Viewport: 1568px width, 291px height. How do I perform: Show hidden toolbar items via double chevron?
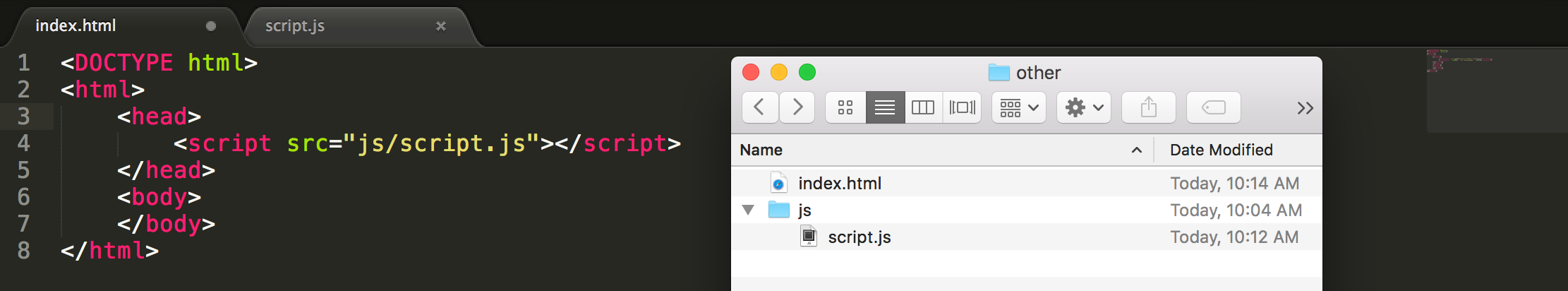[1305, 108]
